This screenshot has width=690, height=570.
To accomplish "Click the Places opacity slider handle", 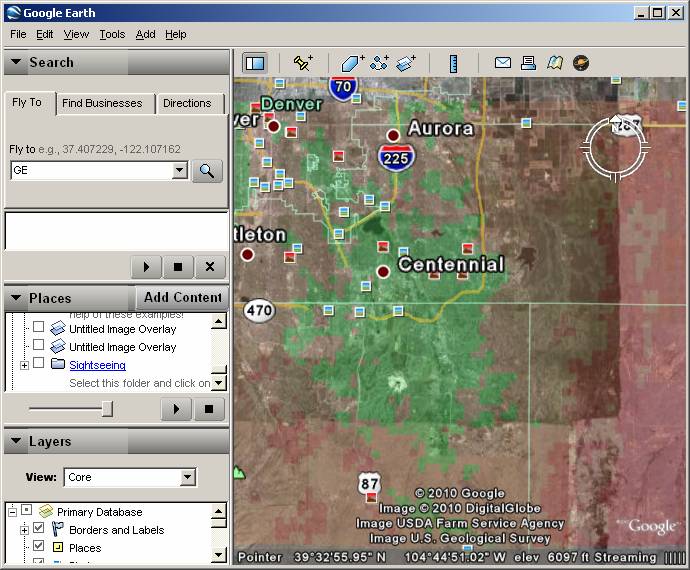I will pos(107,408).
